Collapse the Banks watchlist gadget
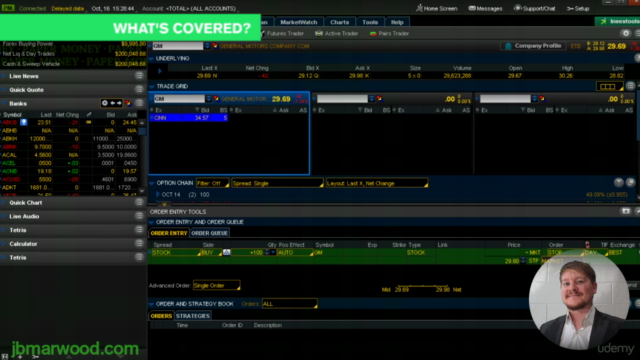640x360 pixels. point(4,103)
